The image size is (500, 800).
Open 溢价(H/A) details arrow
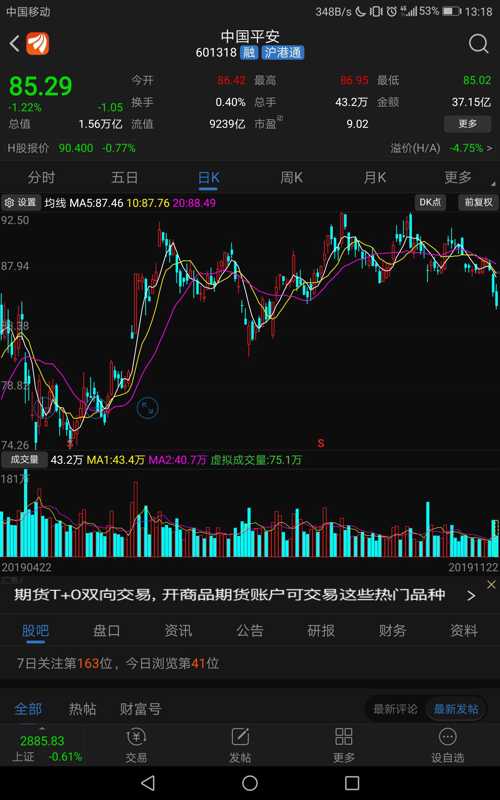coord(490,148)
